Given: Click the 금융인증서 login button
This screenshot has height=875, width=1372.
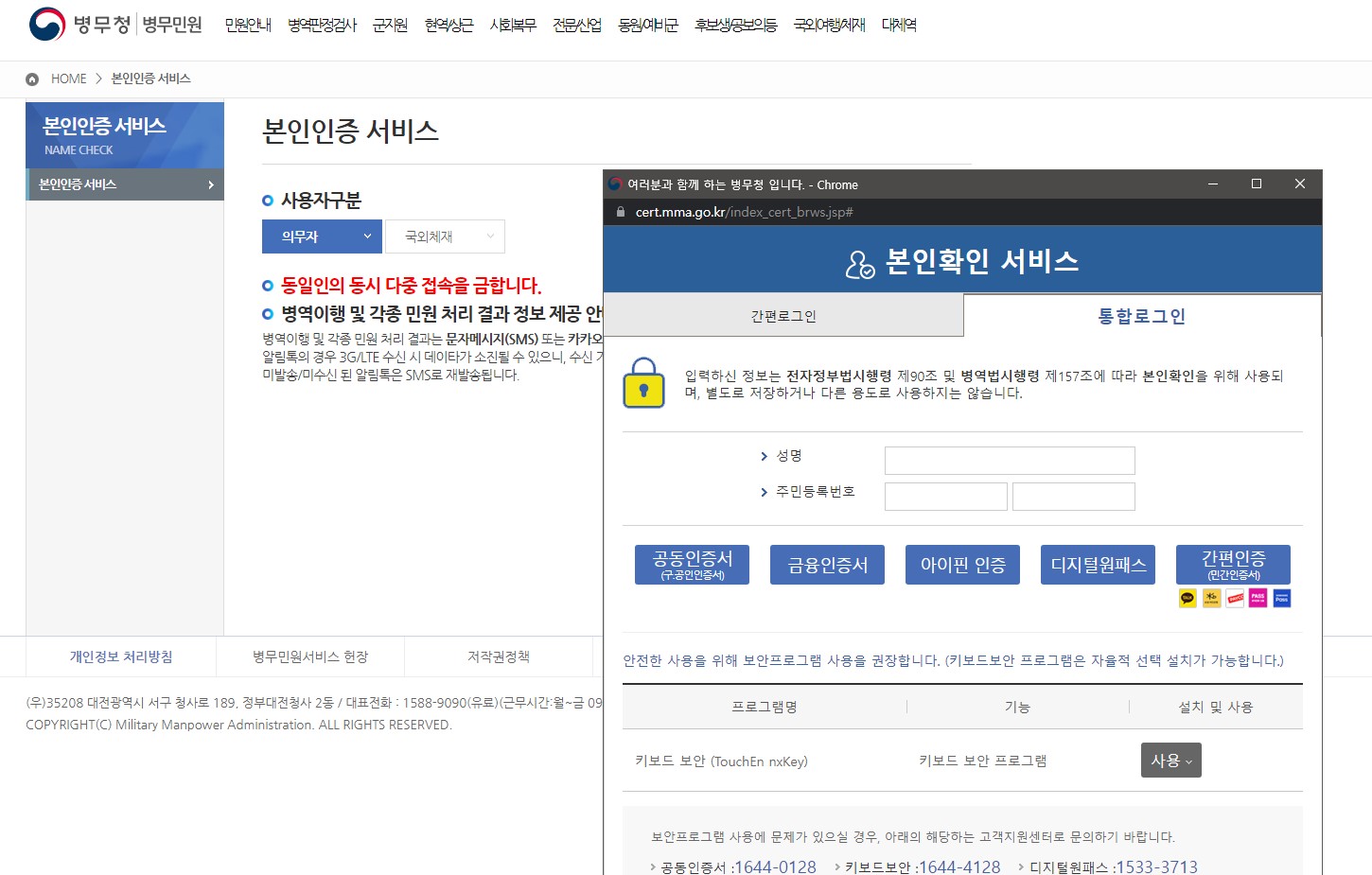Looking at the screenshot, I should pyautogui.click(x=827, y=565).
